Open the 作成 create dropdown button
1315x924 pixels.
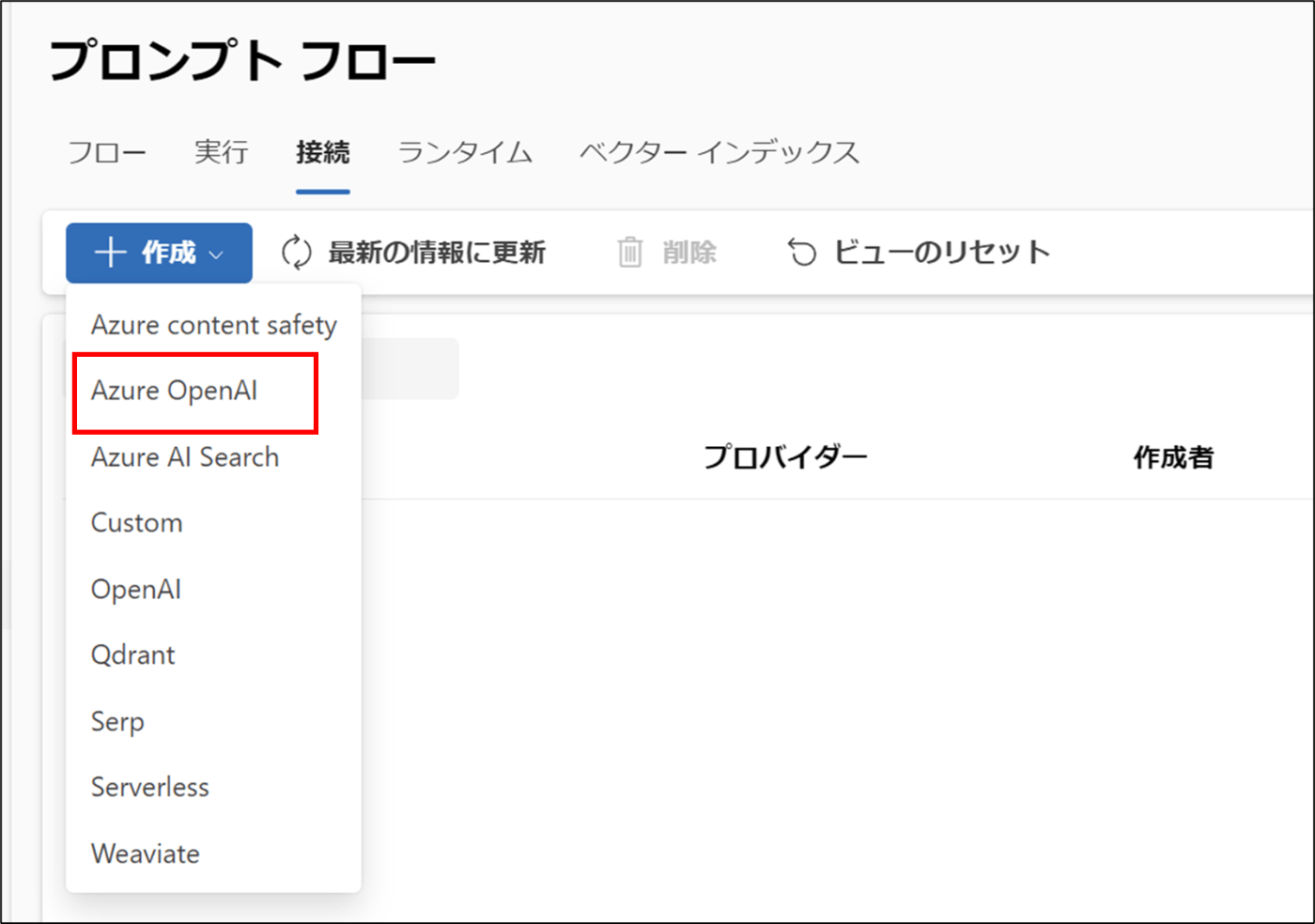coord(159,253)
